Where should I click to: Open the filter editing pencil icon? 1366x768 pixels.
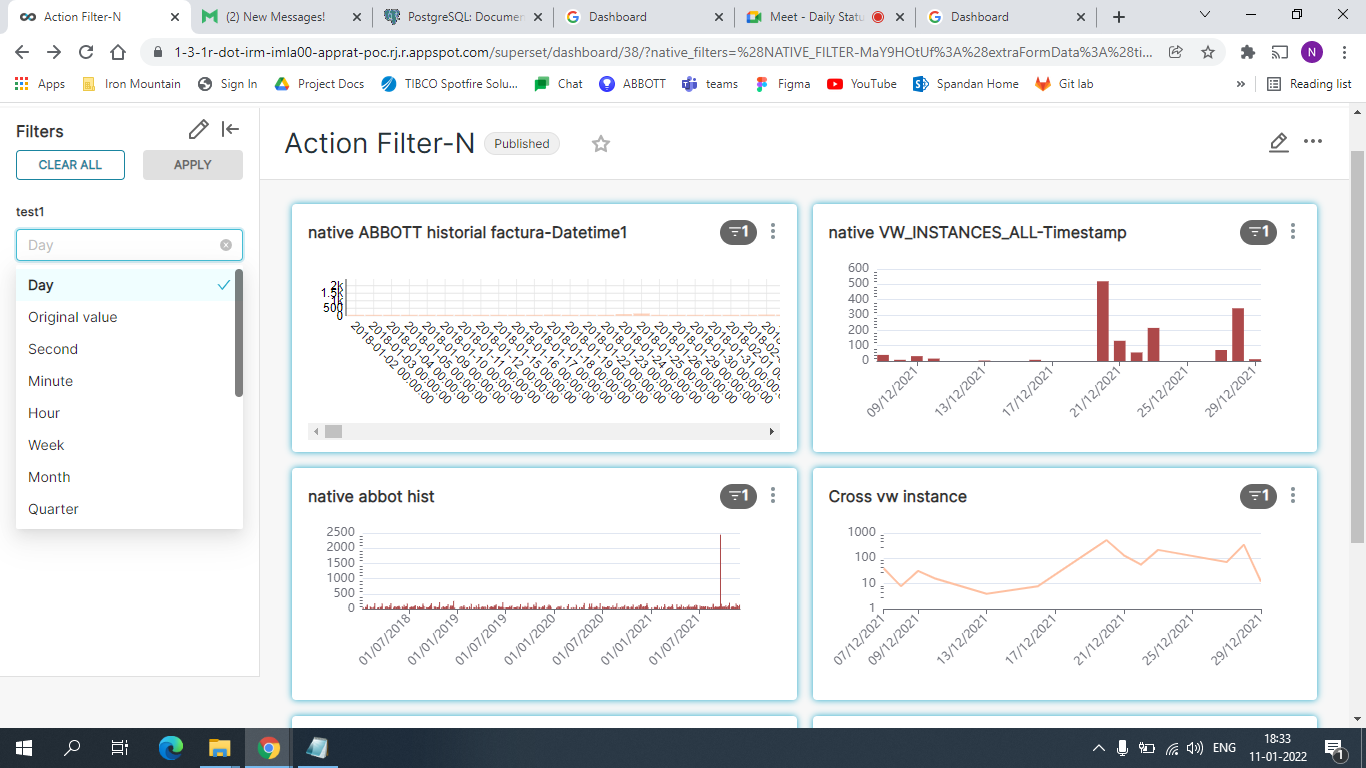[x=198, y=128]
